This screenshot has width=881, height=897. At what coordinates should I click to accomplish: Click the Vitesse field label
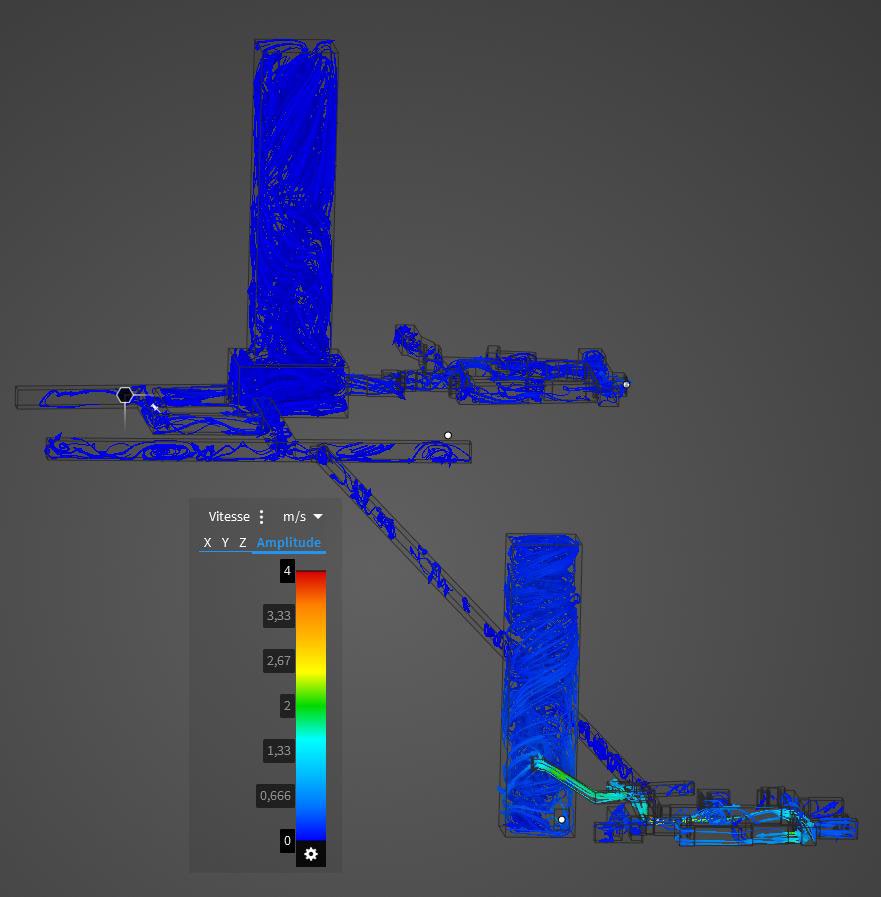229,517
